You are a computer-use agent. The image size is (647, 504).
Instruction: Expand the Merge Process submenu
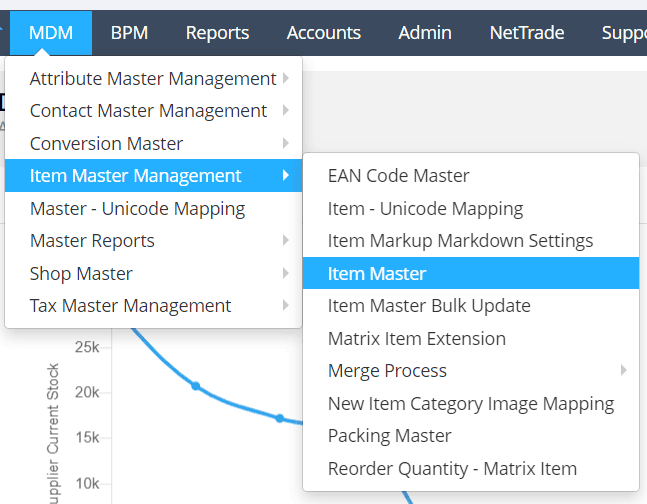click(x=387, y=370)
